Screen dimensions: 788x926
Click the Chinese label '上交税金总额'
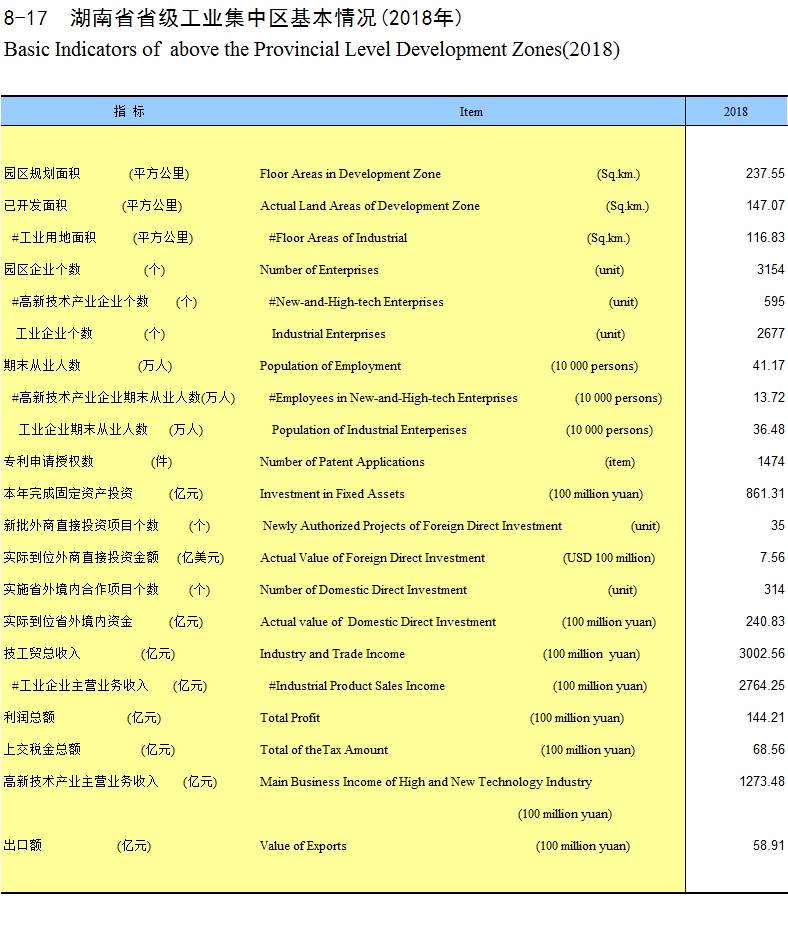click(x=42, y=749)
